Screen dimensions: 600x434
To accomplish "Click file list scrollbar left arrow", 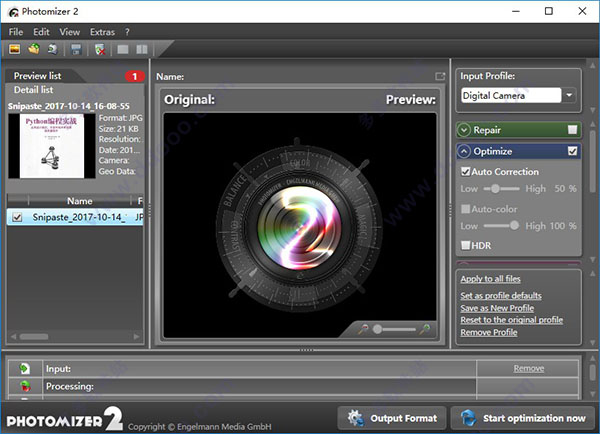I will coord(13,337).
